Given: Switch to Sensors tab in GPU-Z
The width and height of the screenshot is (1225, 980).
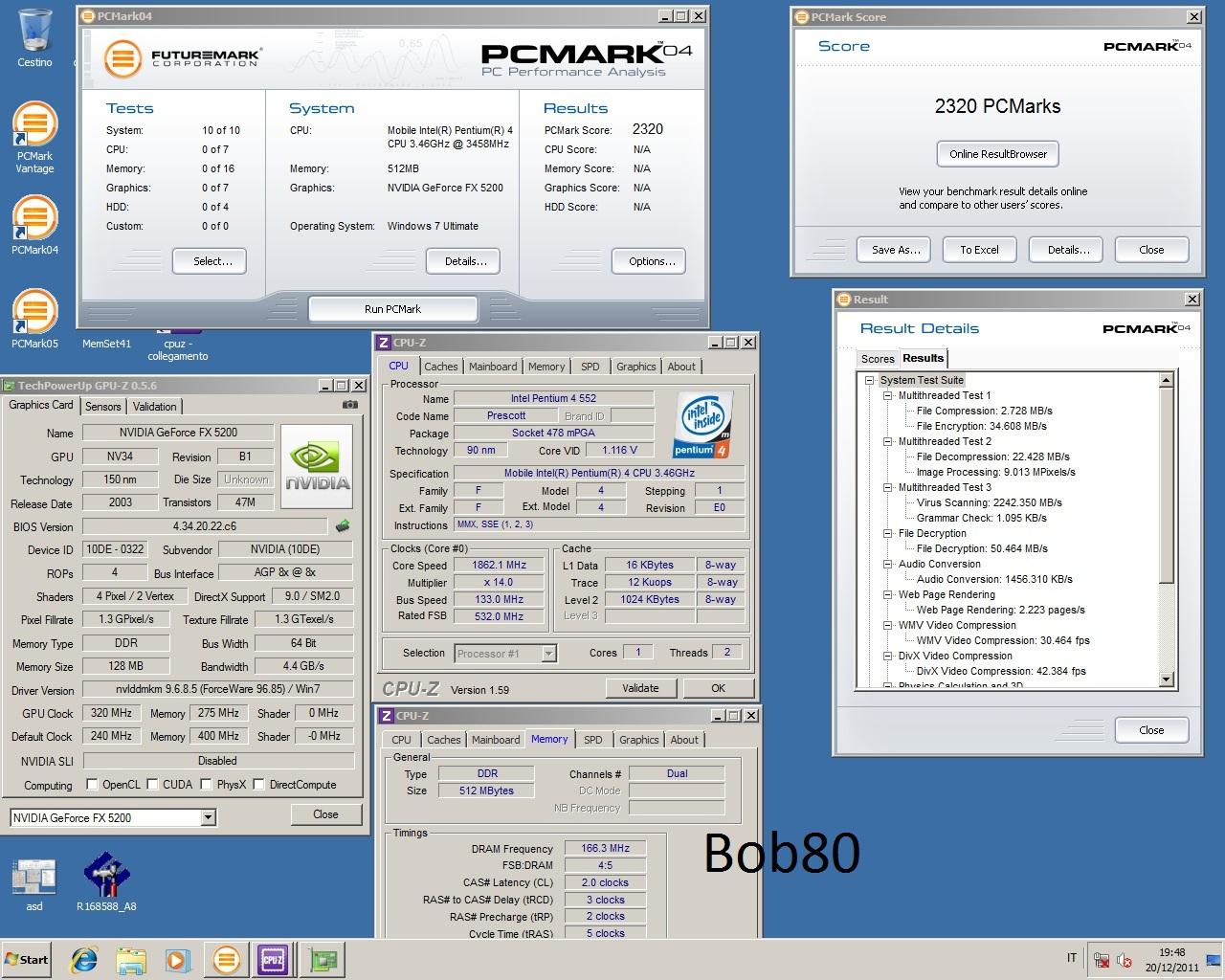Looking at the screenshot, I should (102, 407).
